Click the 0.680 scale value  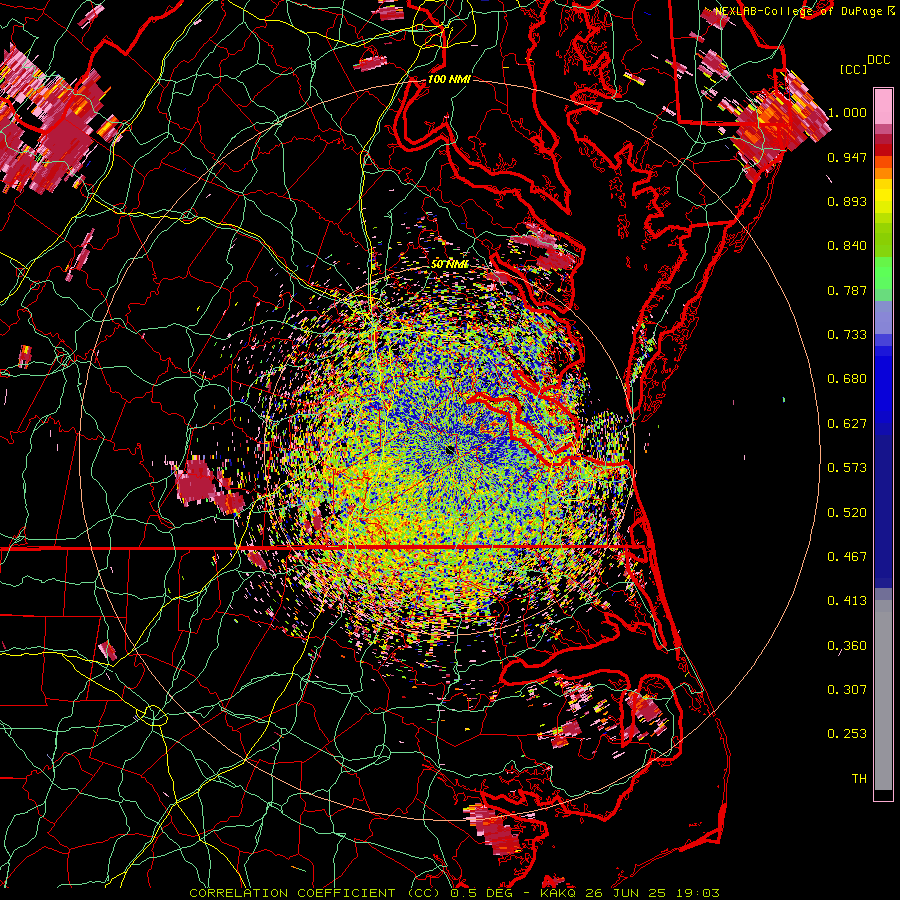(847, 379)
